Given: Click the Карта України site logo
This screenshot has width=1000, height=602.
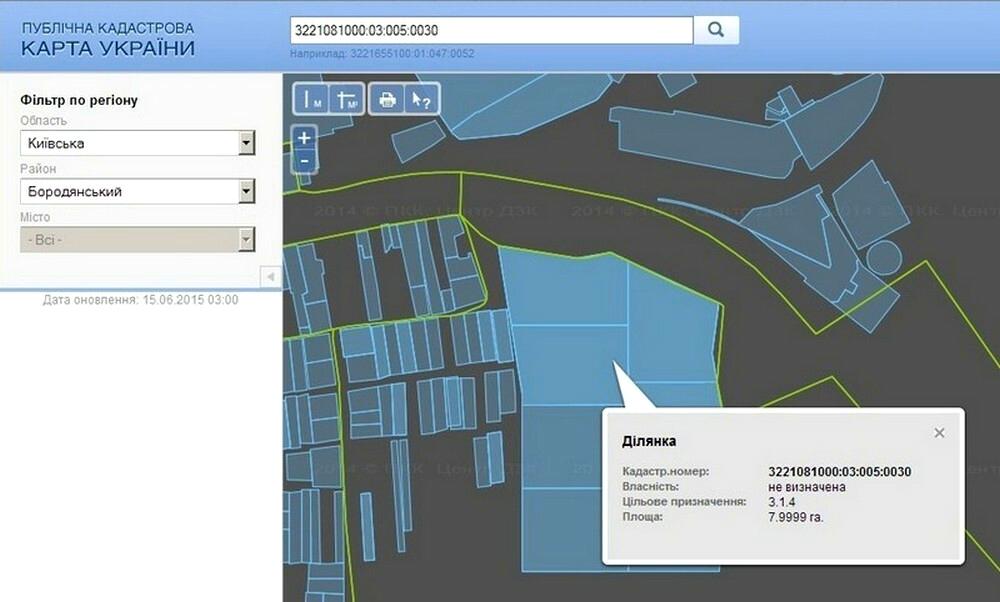Looking at the screenshot, I should 108,40.
